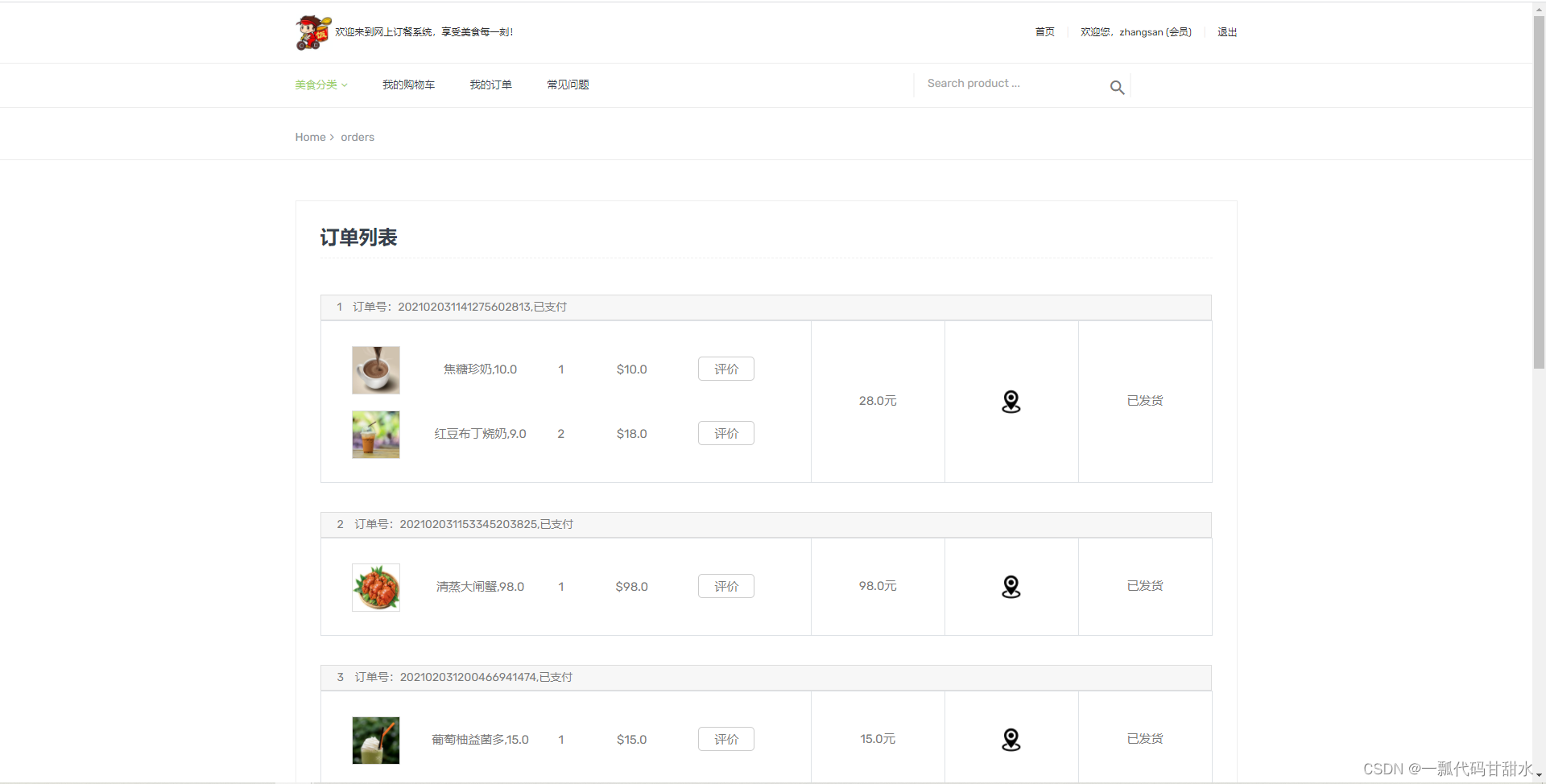1546x784 pixels.
Task: Click 评价 button for 清蒸大闸蟹
Action: click(x=726, y=586)
